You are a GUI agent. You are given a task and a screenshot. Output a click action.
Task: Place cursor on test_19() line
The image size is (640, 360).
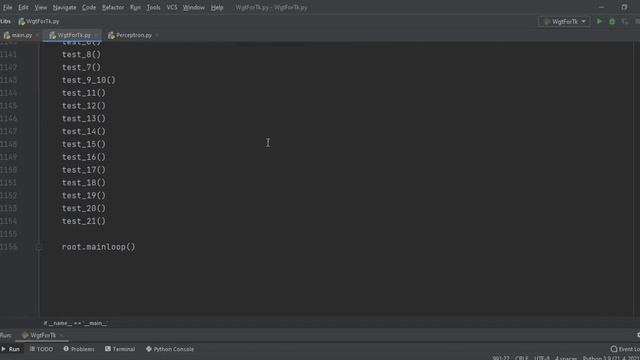point(84,196)
